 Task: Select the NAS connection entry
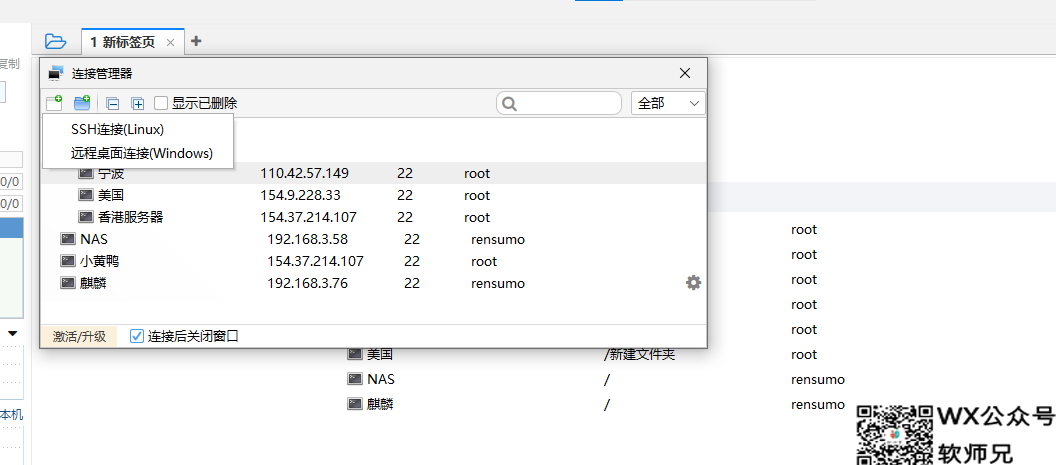pyautogui.click(x=94, y=239)
